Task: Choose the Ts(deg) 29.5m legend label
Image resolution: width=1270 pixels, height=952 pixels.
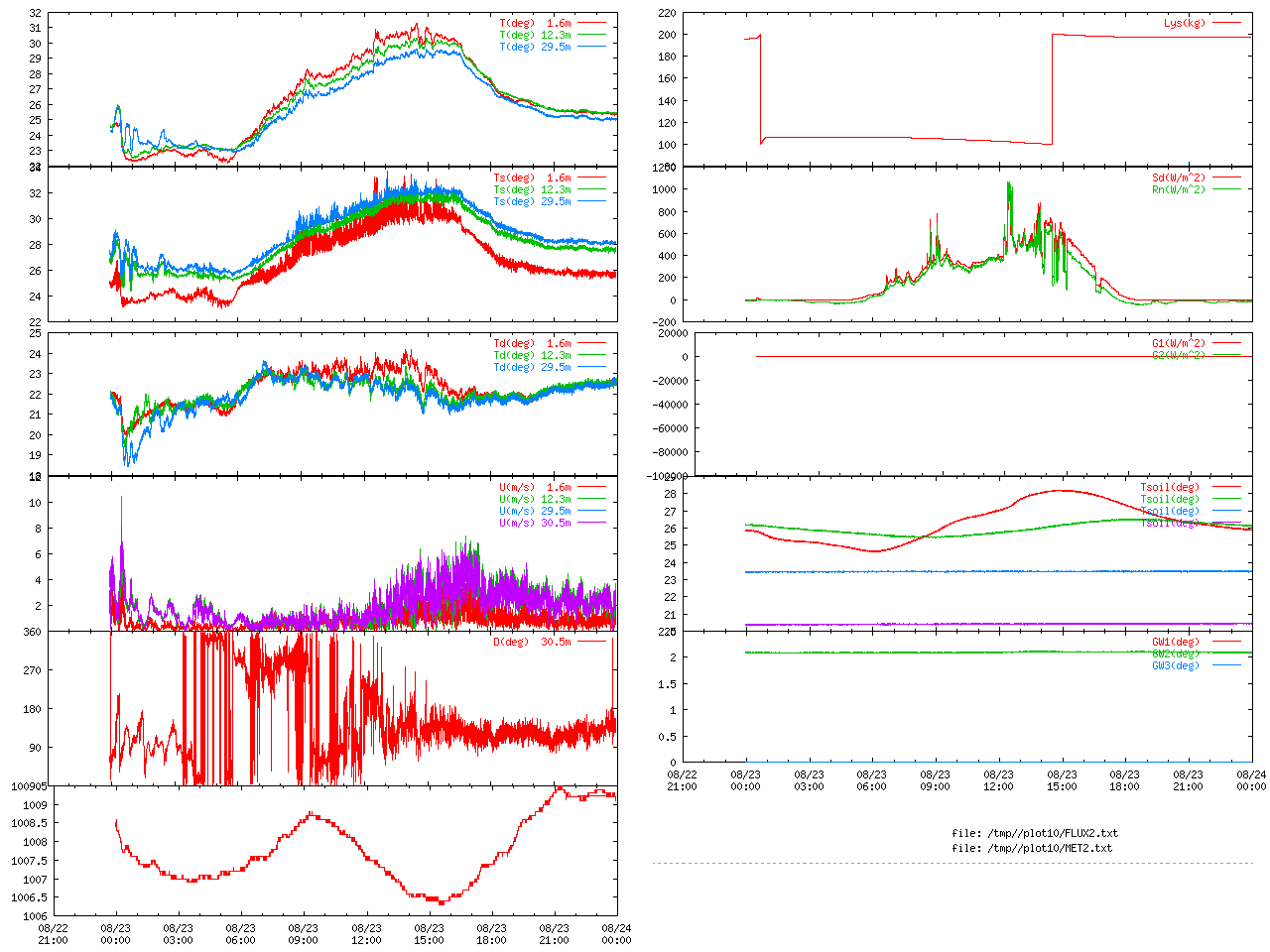Action: (533, 202)
